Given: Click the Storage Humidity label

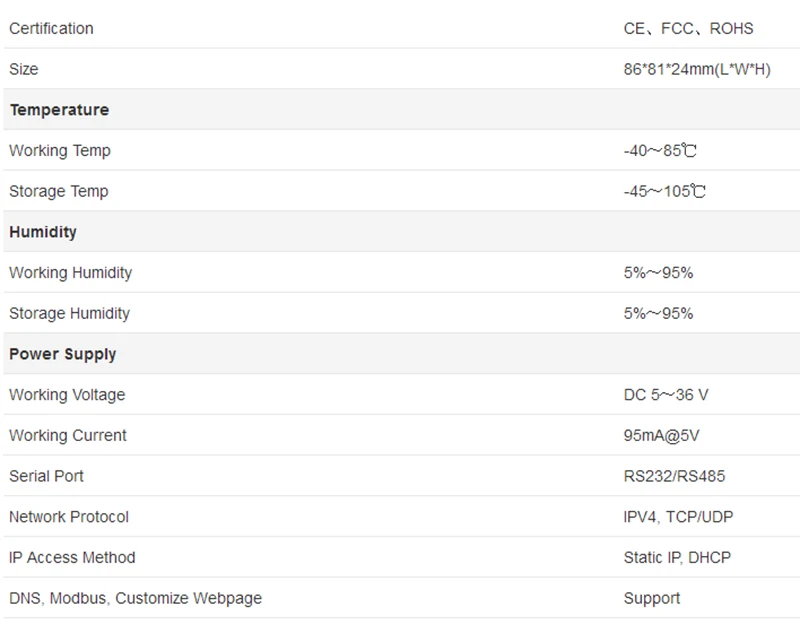Looking at the screenshot, I should pos(69,313).
